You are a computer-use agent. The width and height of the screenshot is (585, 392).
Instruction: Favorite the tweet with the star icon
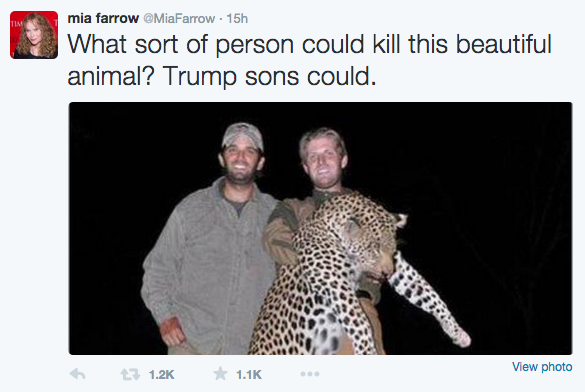220,373
